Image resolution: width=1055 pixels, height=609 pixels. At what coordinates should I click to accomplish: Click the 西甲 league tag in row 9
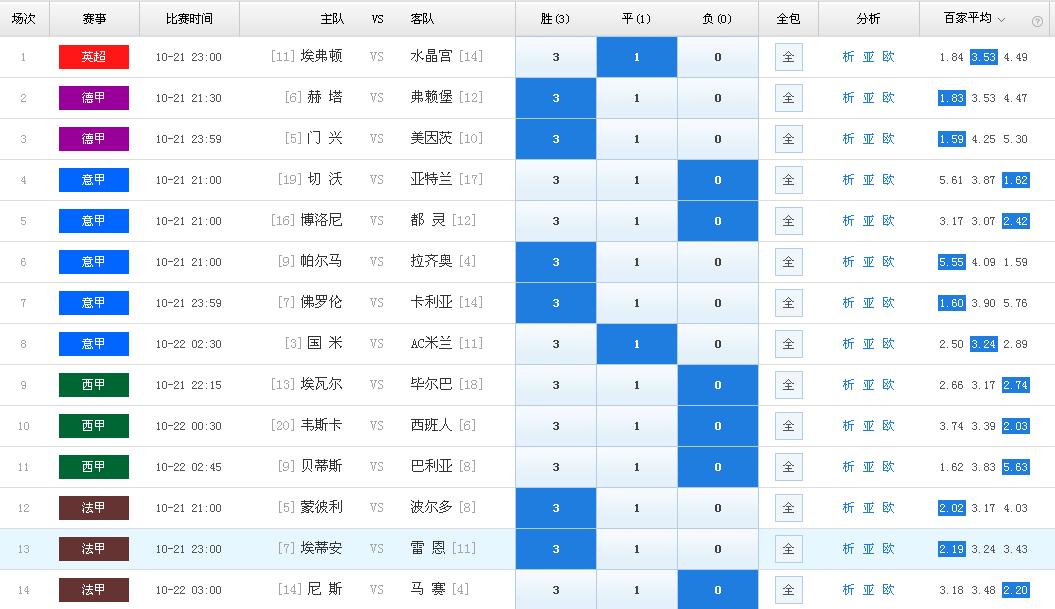coord(94,385)
